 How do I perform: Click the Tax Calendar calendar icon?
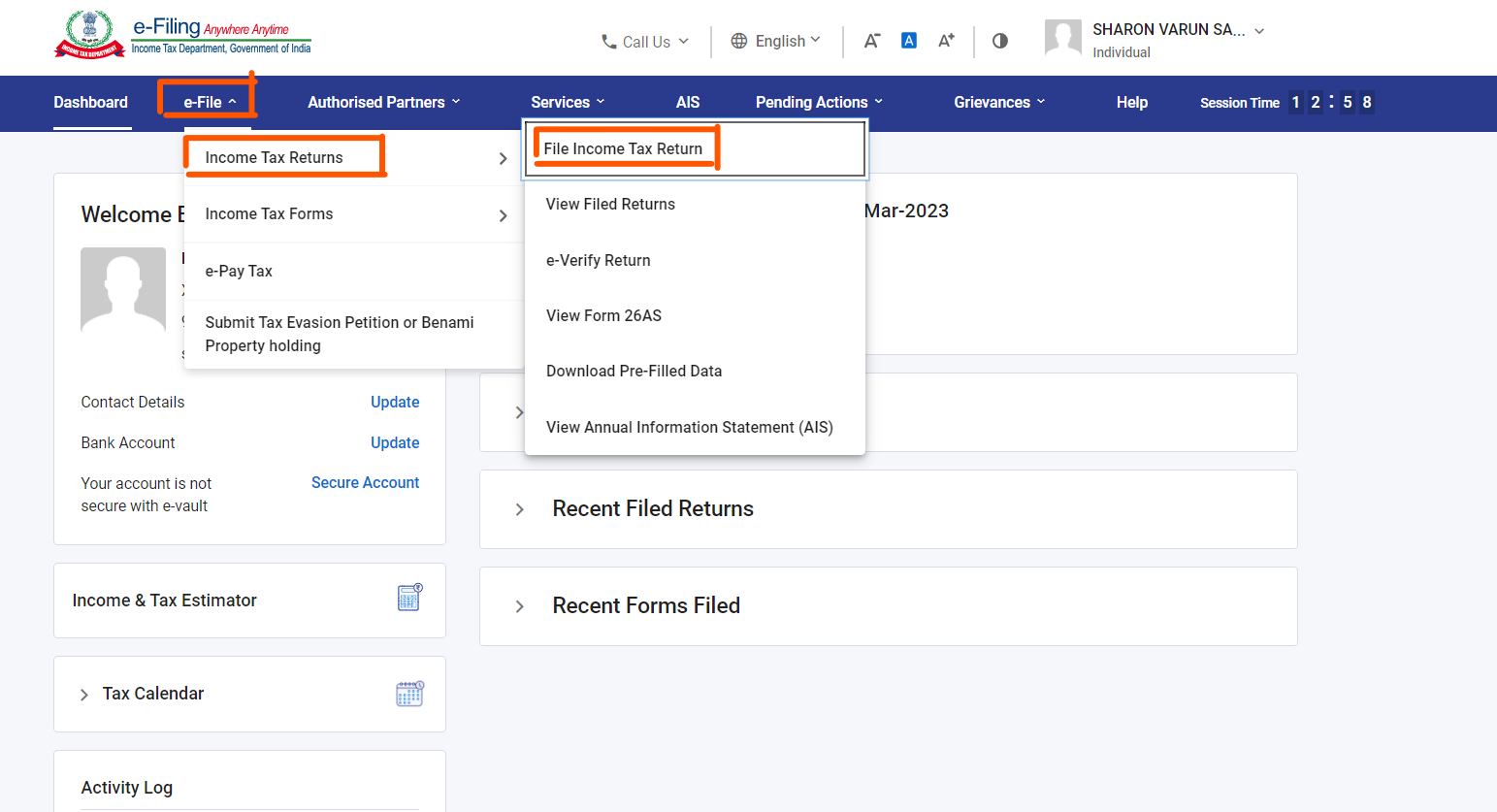coord(409,693)
